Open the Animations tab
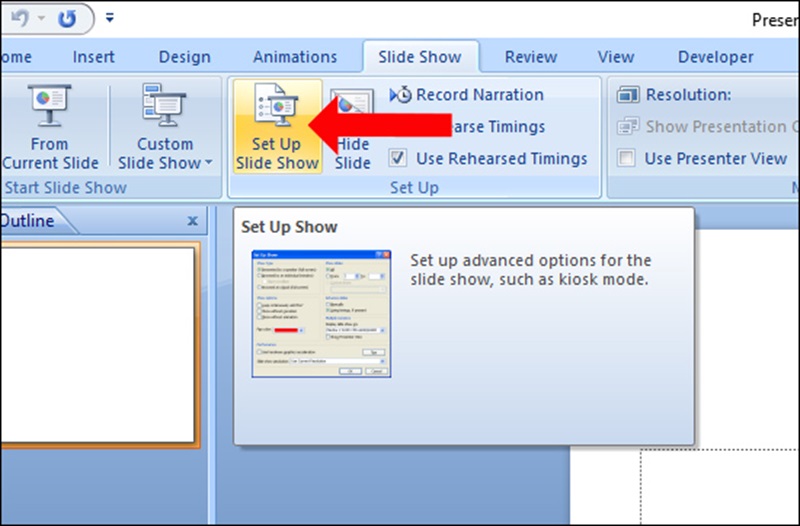800x526 pixels. pyautogui.click(x=295, y=57)
